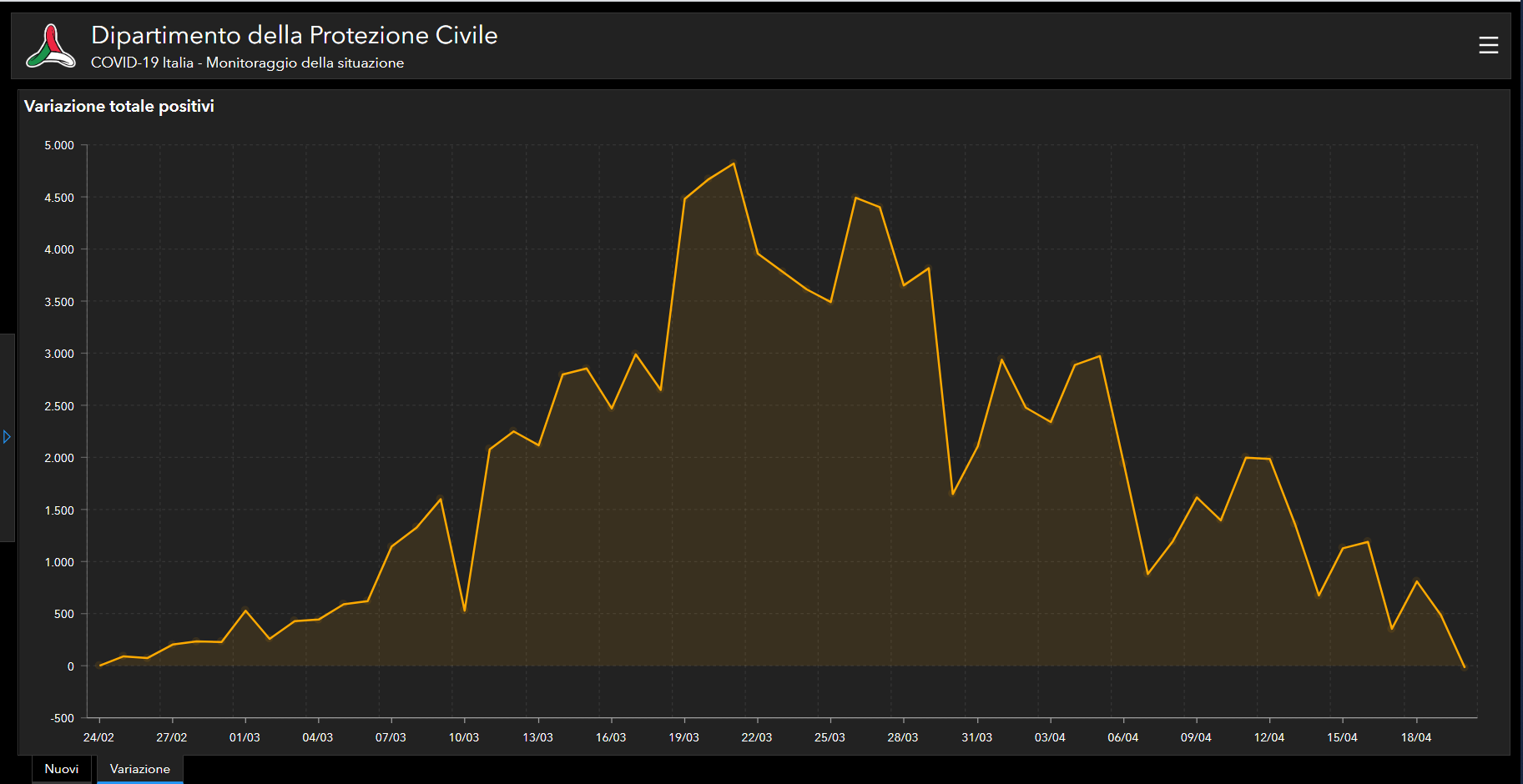Click the highest peak data point near 4.800
This screenshot has height=784, width=1523.
tap(734, 163)
